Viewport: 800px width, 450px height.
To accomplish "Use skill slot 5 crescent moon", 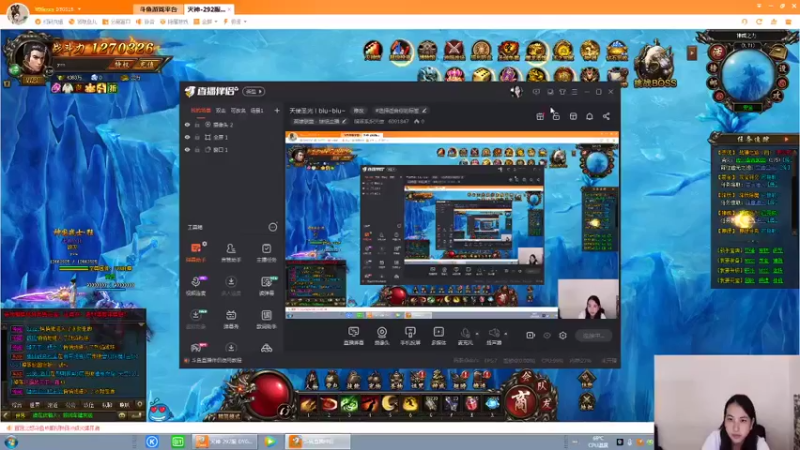I will [390, 404].
